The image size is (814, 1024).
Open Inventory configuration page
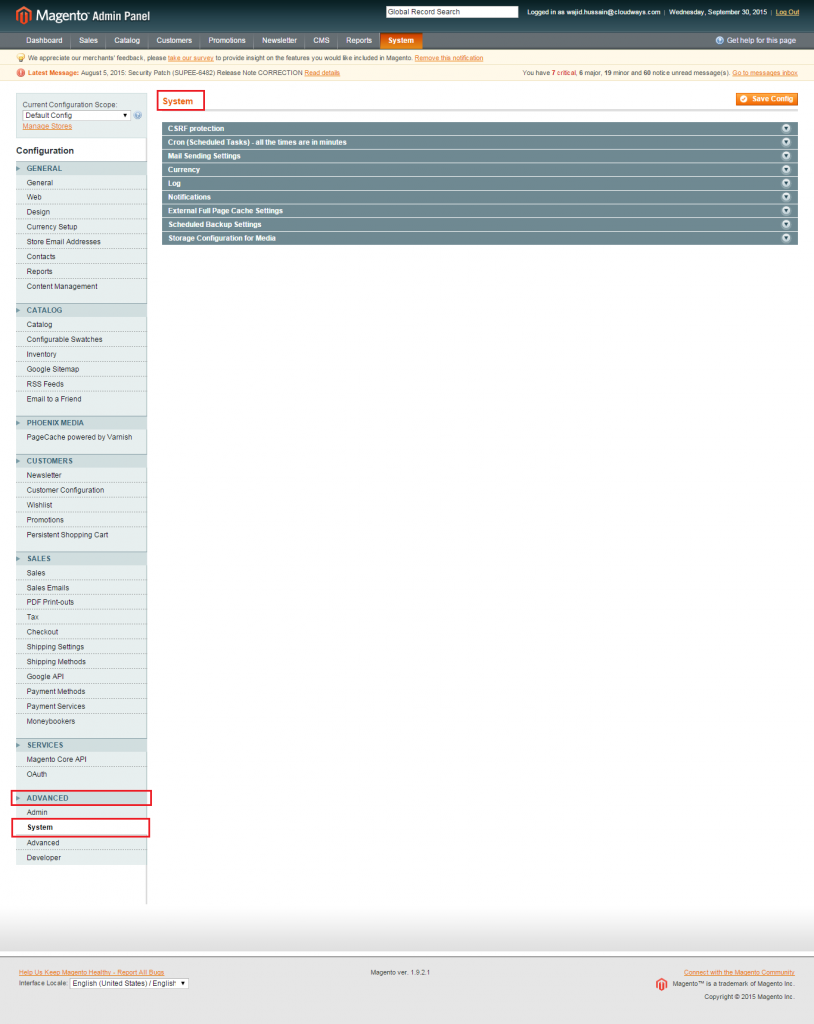pos(81,355)
